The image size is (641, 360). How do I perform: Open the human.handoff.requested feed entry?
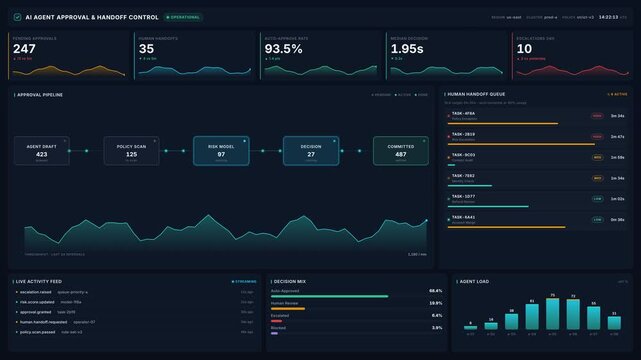point(134,322)
